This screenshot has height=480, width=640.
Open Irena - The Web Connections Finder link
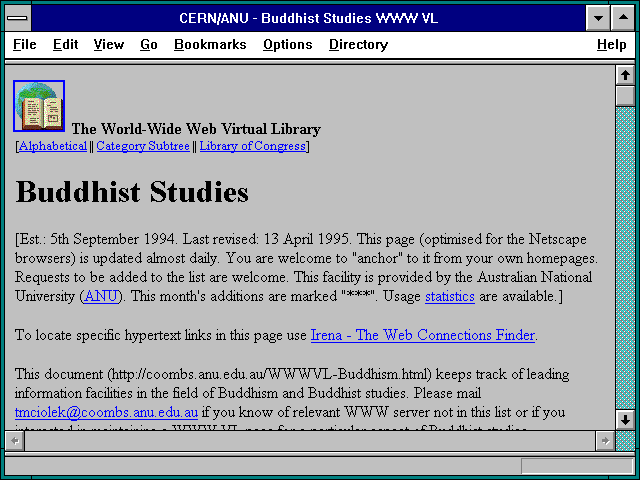tap(422, 335)
